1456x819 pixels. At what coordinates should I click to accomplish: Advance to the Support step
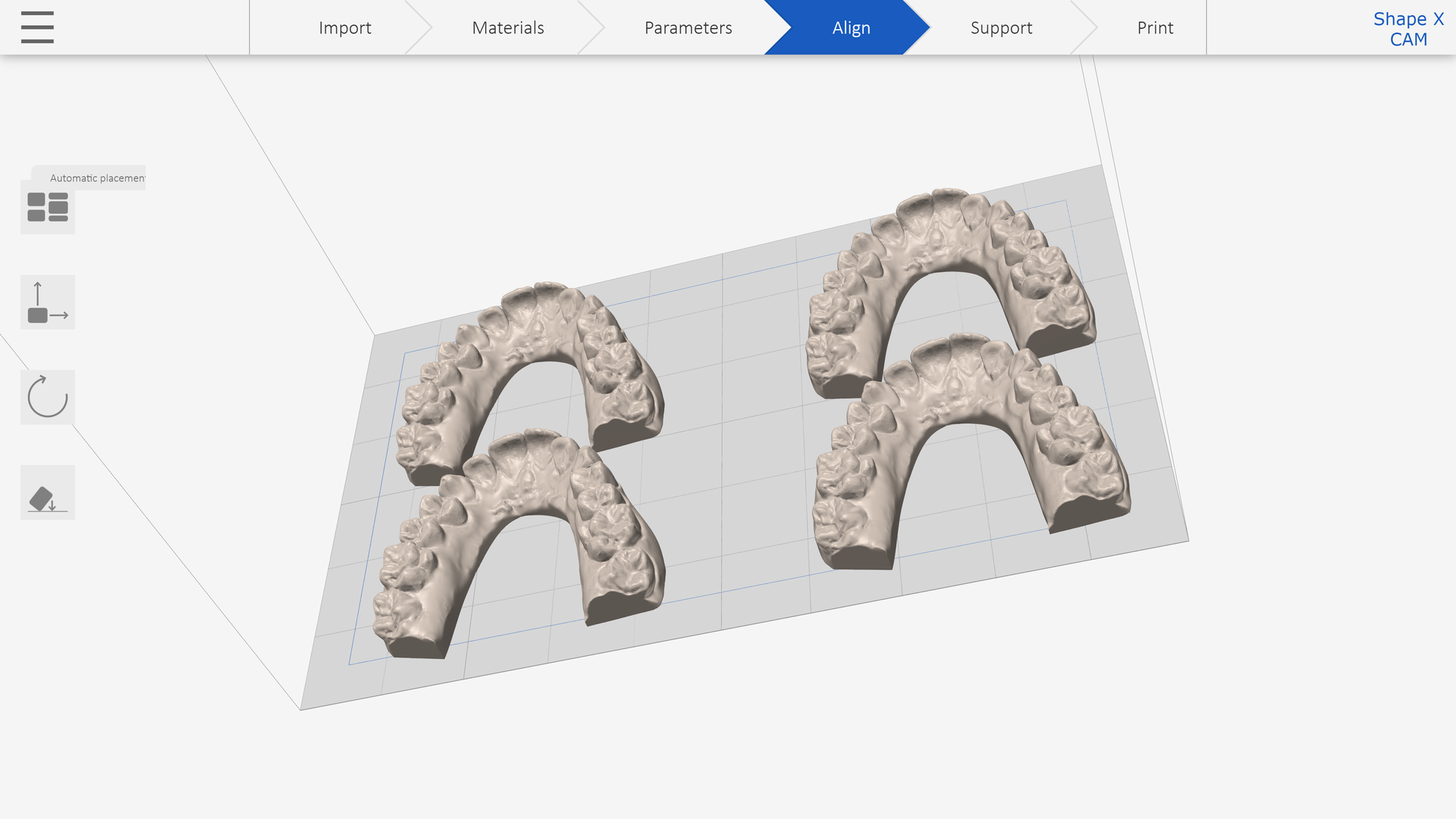[x=1001, y=27]
